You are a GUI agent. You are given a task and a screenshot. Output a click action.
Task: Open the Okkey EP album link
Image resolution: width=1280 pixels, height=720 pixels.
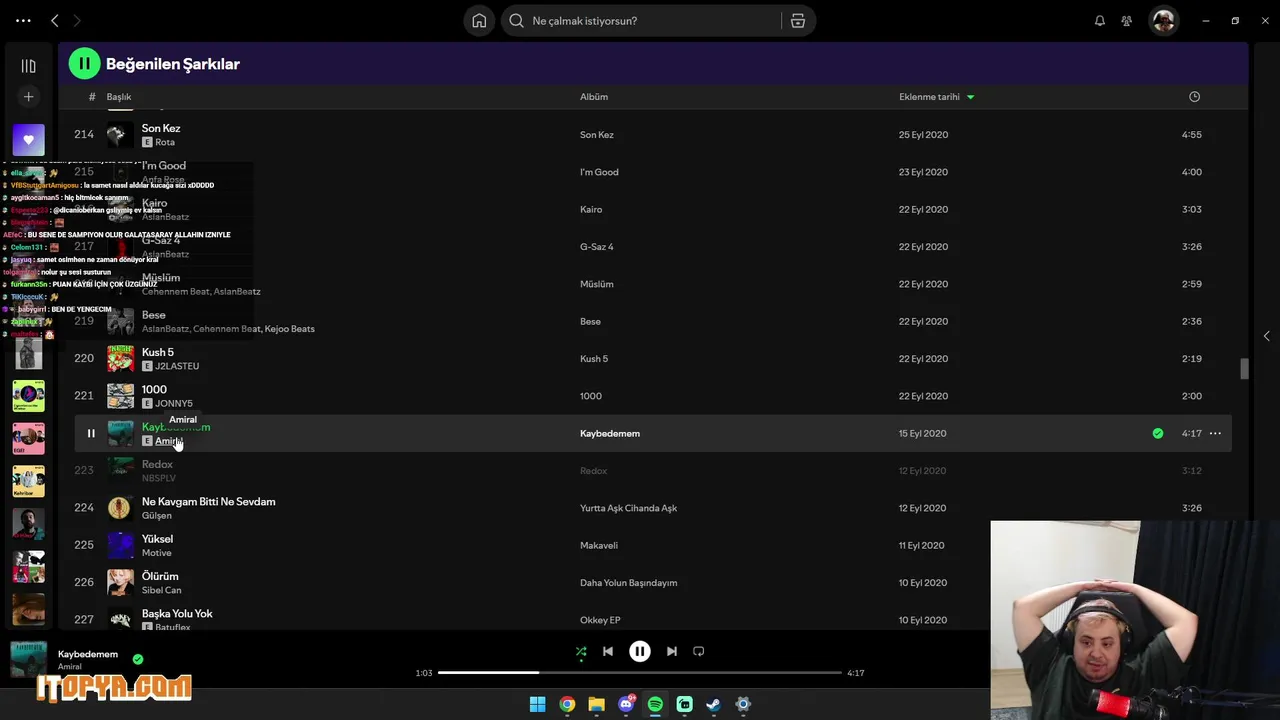coord(600,620)
